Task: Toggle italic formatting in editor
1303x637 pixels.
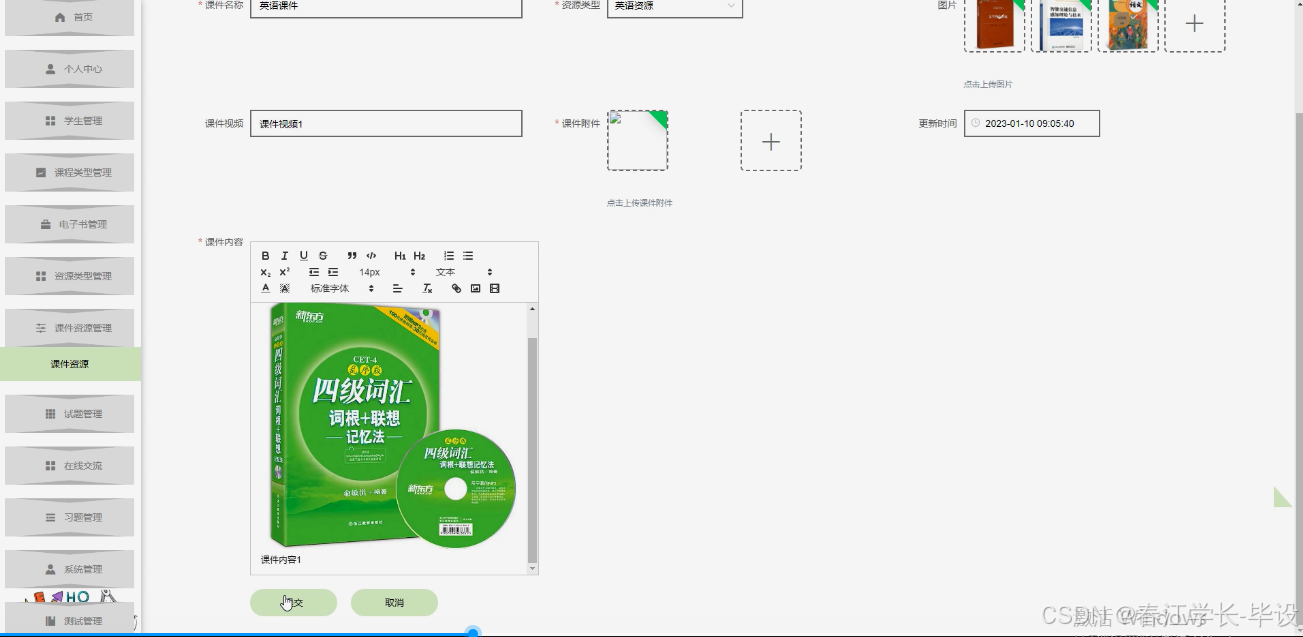Action: pos(284,256)
